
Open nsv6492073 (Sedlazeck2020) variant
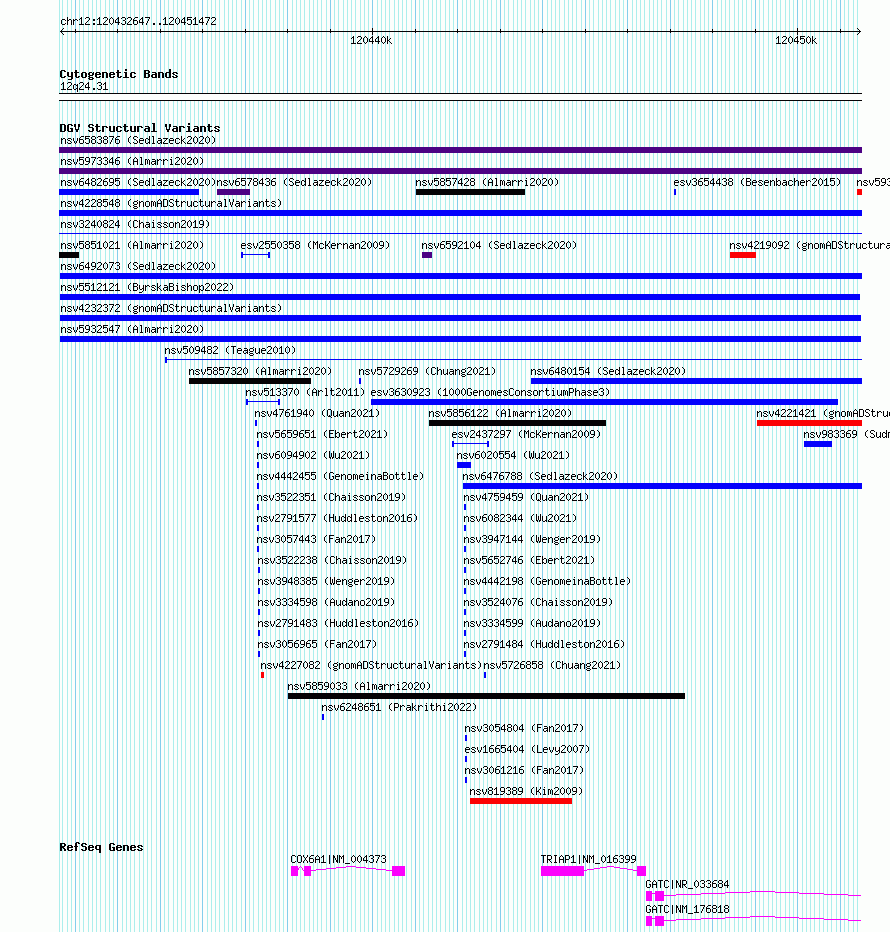(x=138, y=266)
